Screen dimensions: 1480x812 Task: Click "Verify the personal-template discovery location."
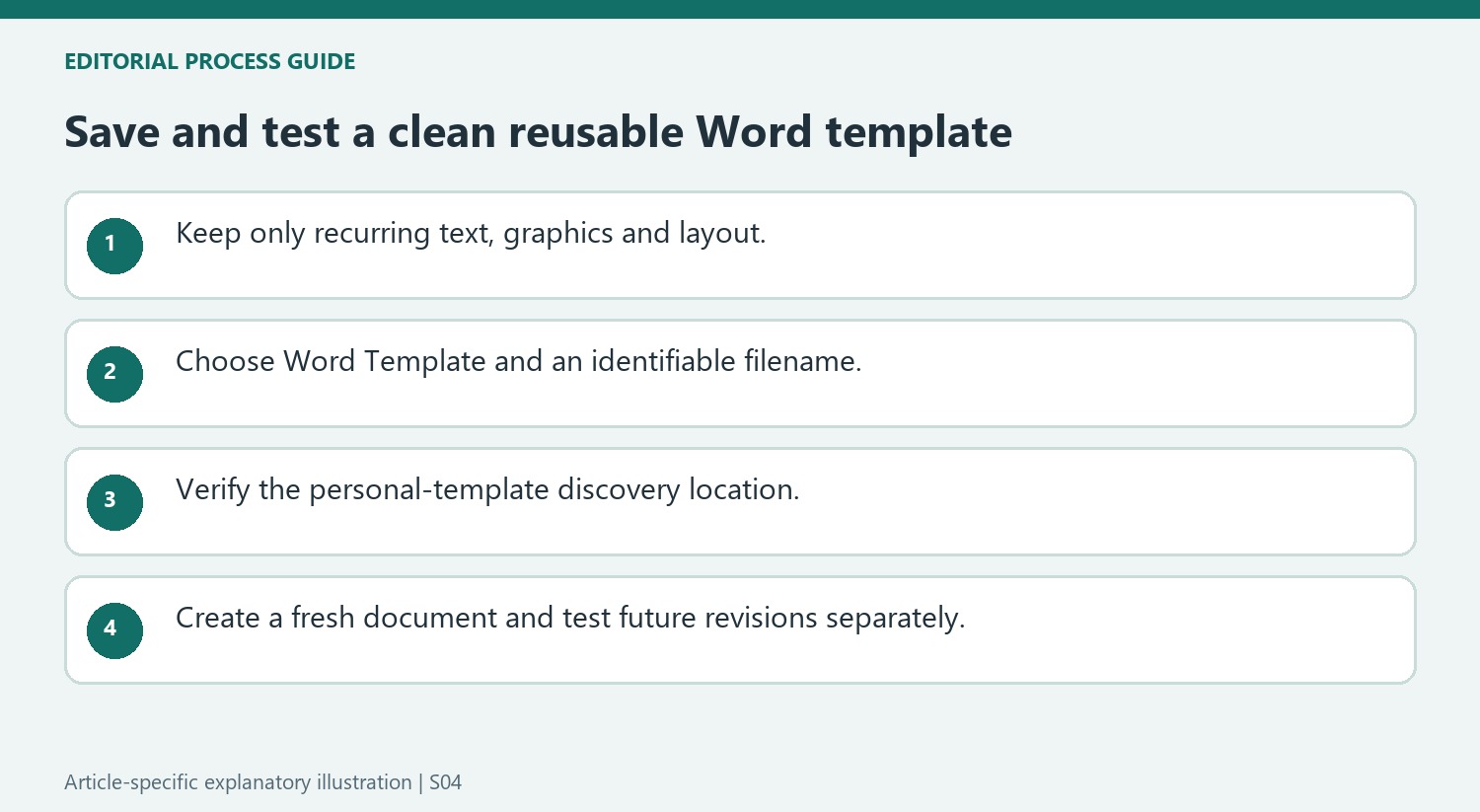487,490
